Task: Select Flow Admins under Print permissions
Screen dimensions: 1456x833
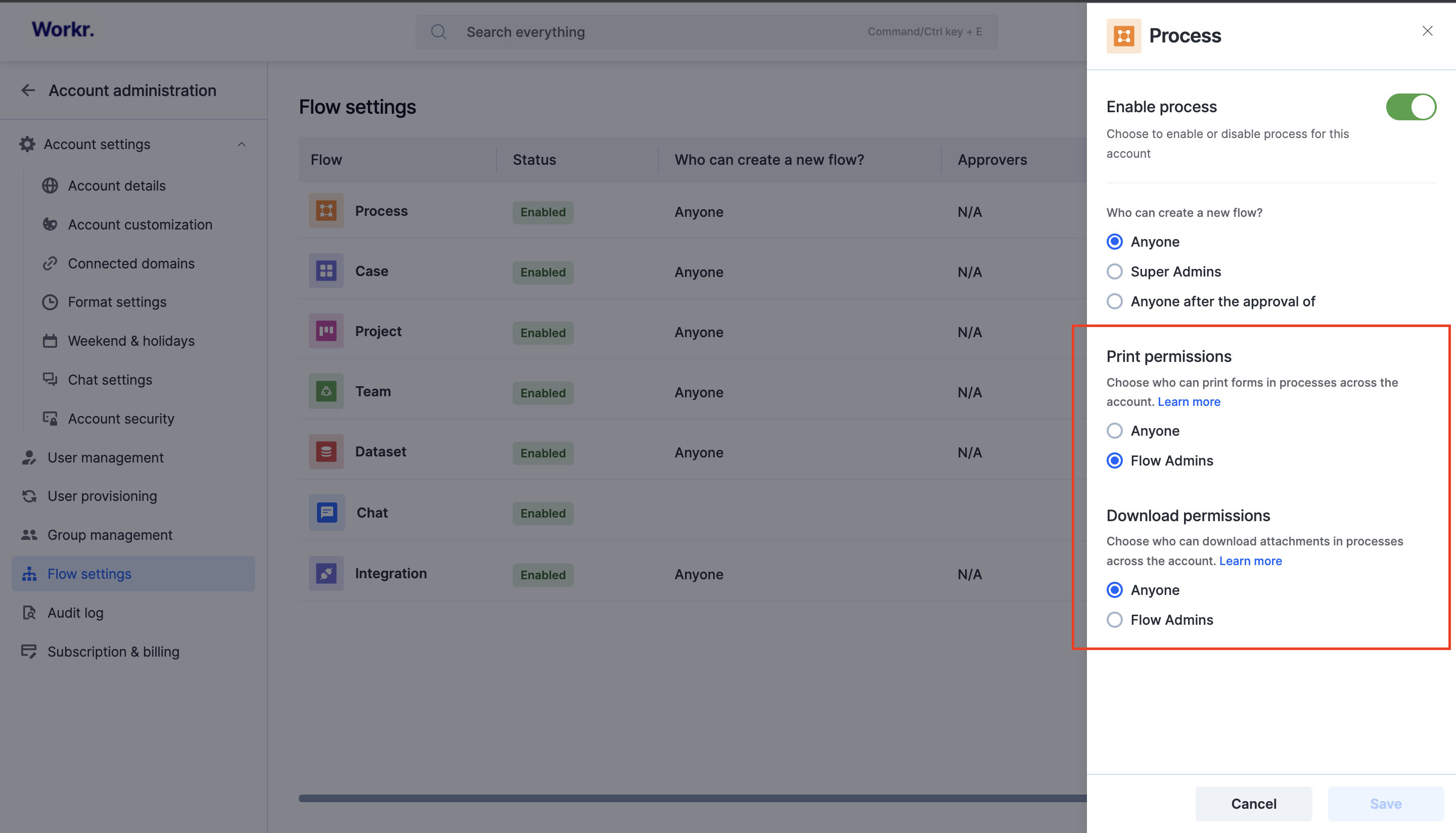Action: click(1114, 460)
